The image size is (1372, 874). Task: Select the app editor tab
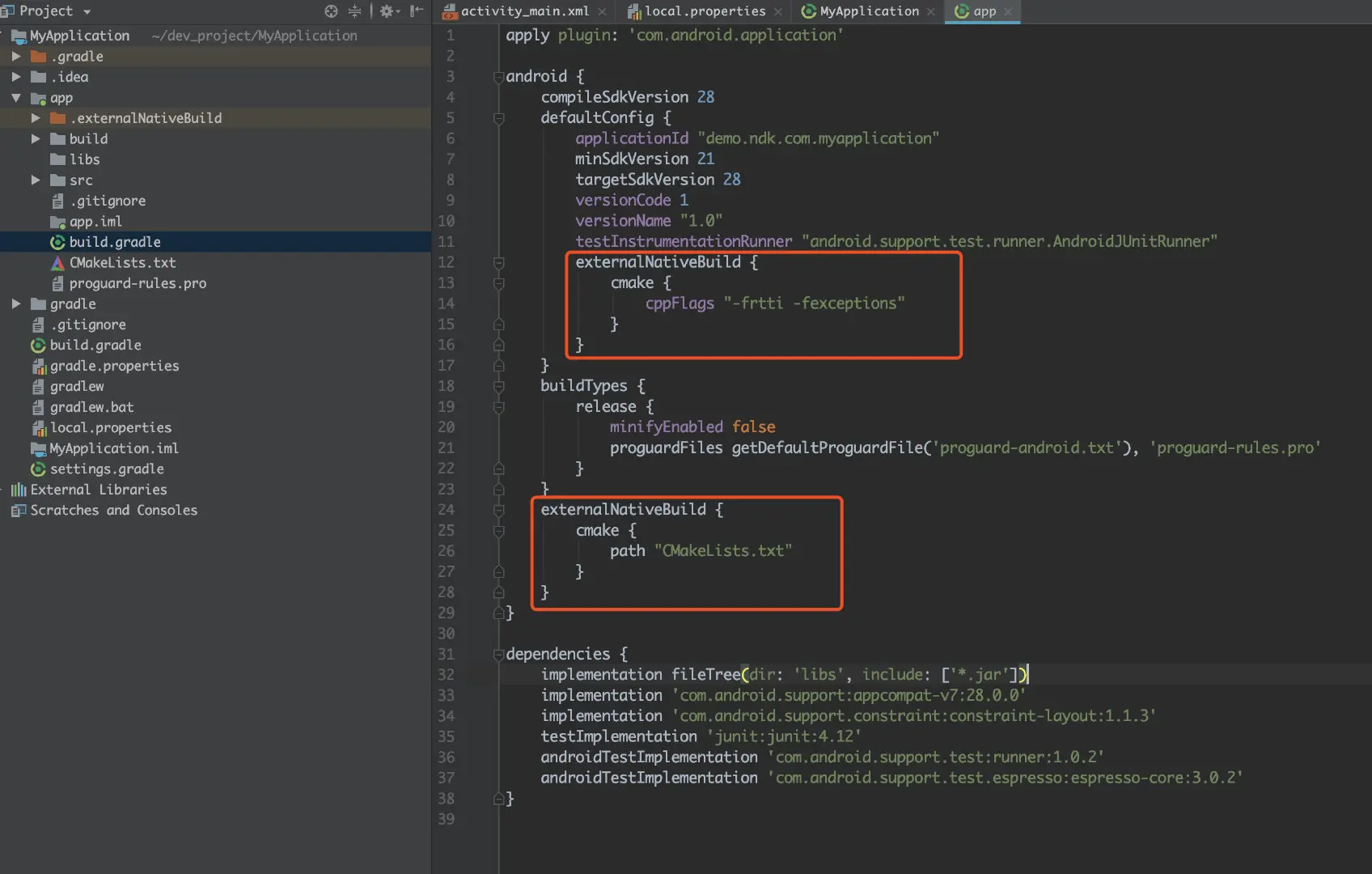point(984,11)
